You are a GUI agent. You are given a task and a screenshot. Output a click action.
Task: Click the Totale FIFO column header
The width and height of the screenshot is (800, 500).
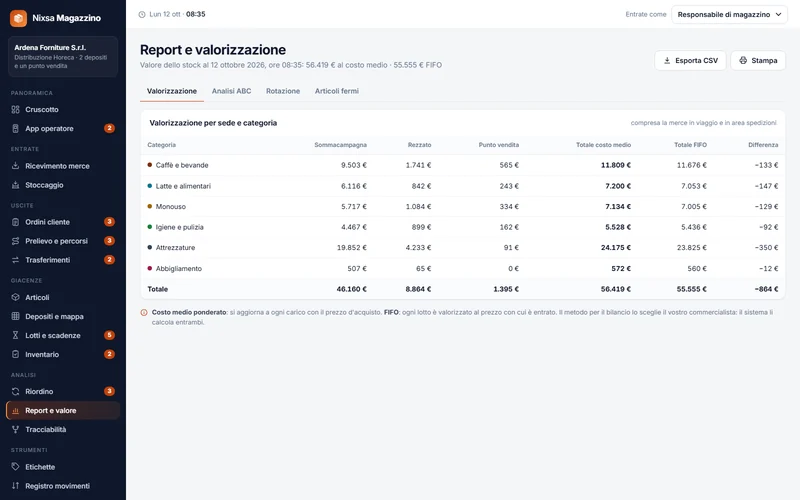[690, 145]
